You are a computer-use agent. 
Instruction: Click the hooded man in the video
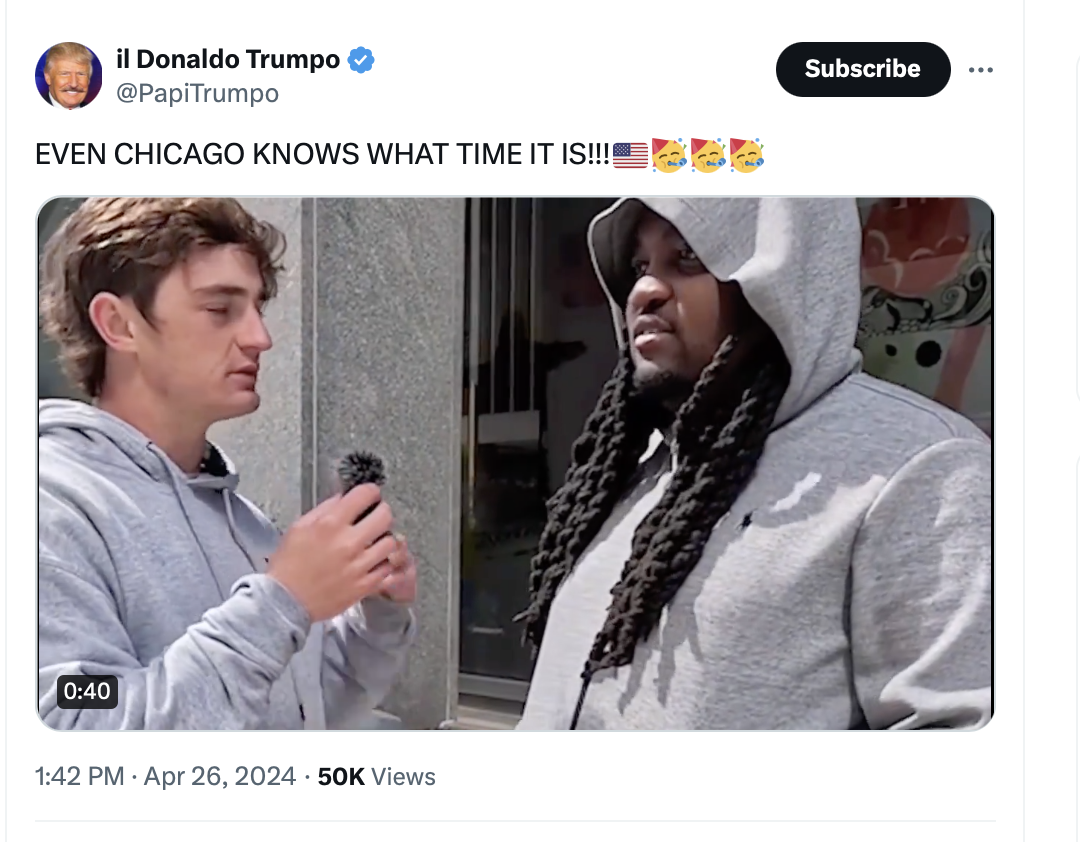(758, 464)
